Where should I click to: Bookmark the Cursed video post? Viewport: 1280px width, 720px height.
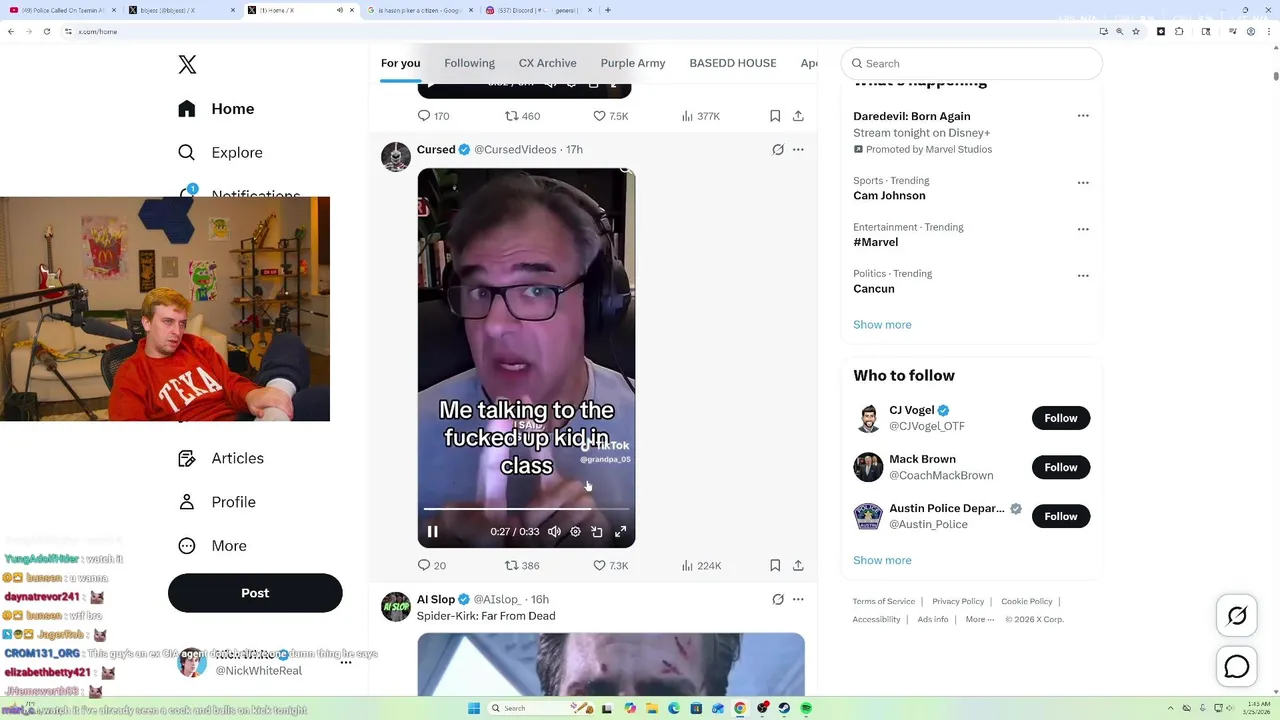tap(775, 565)
